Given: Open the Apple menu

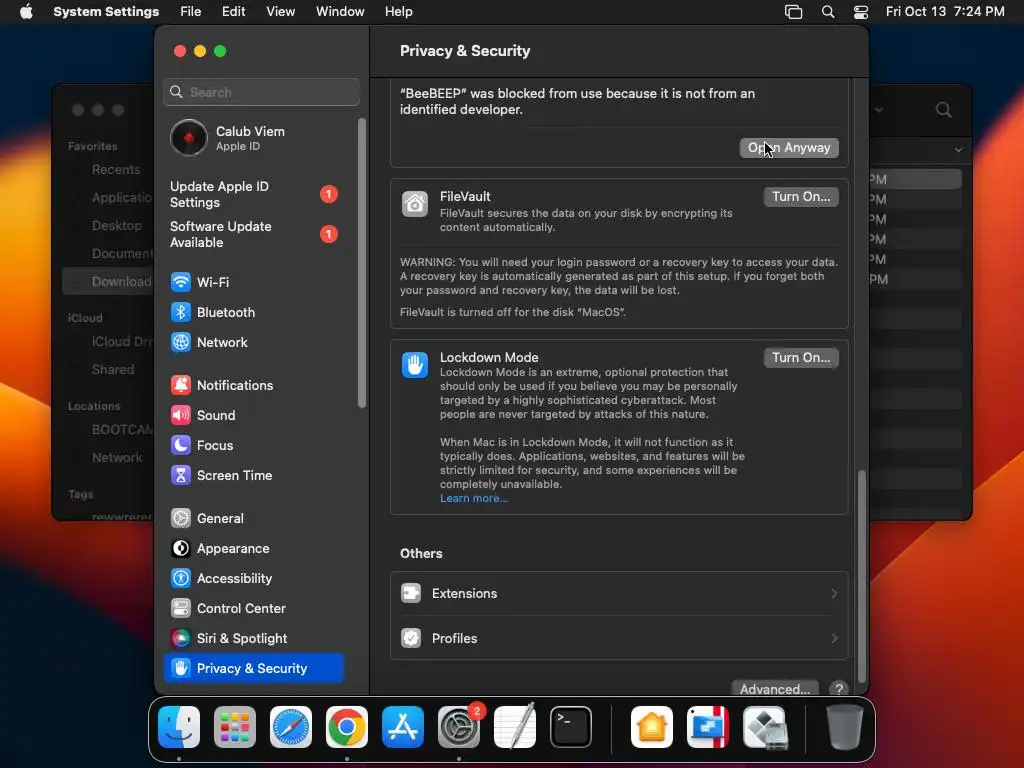Looking at the screenshot, I should [x=26, y=12].
